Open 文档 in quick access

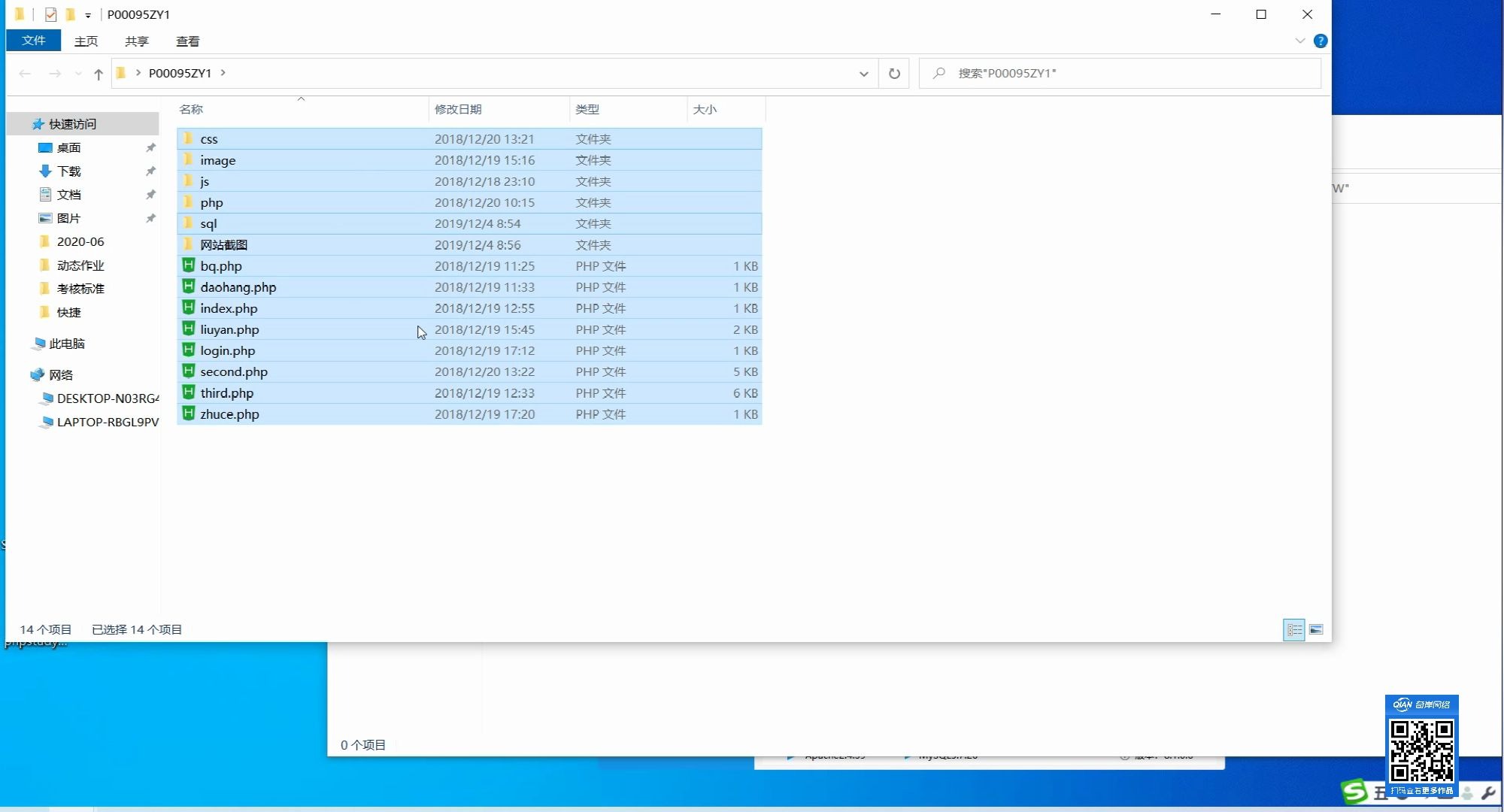[x=68, y=195]
